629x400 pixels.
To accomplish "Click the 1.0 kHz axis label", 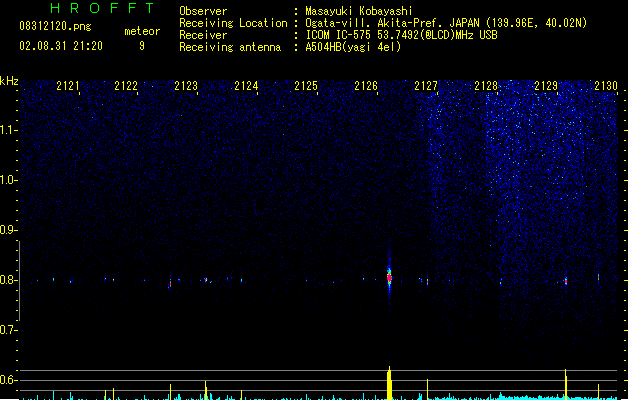I will tap(8, 180).
